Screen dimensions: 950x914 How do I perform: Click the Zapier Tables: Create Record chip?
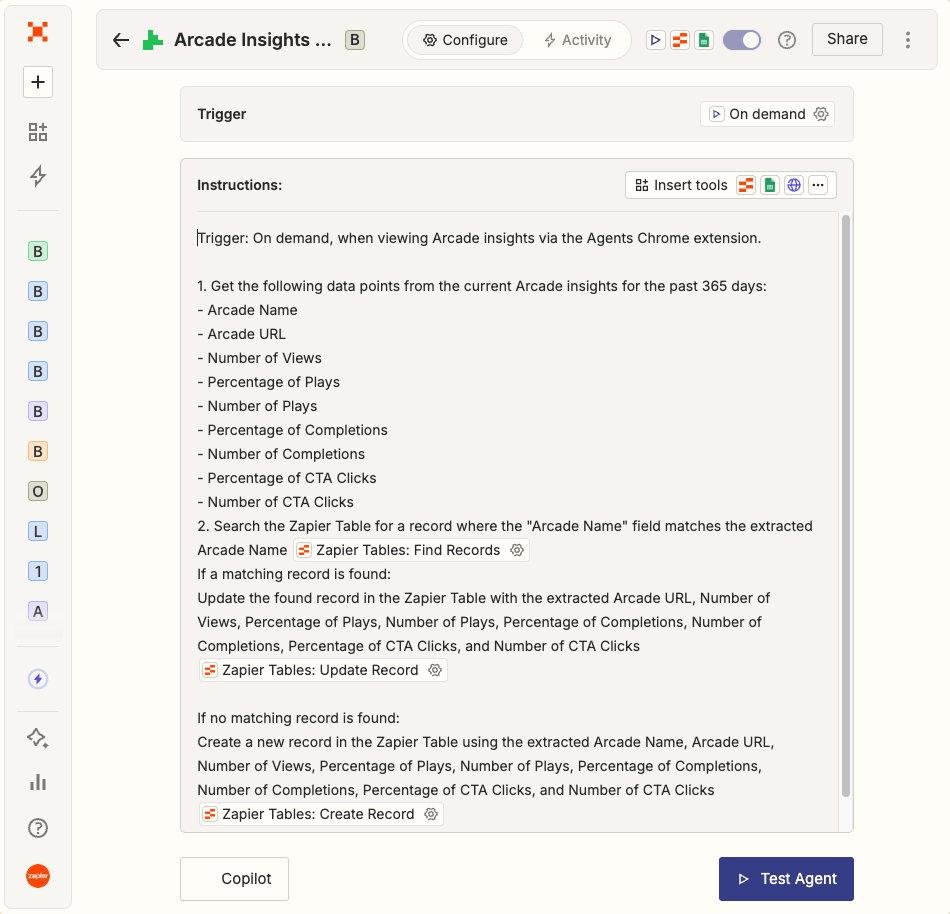point(321,814)
